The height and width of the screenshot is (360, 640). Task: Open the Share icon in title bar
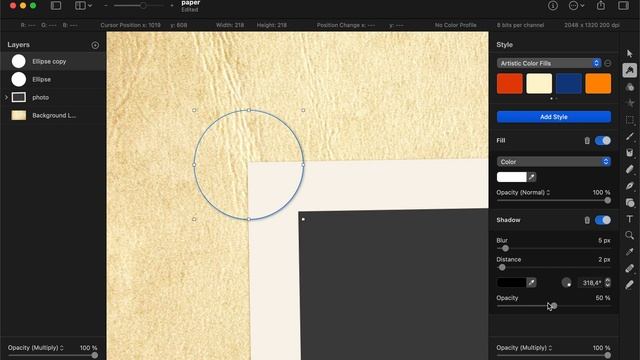point(601,6)
